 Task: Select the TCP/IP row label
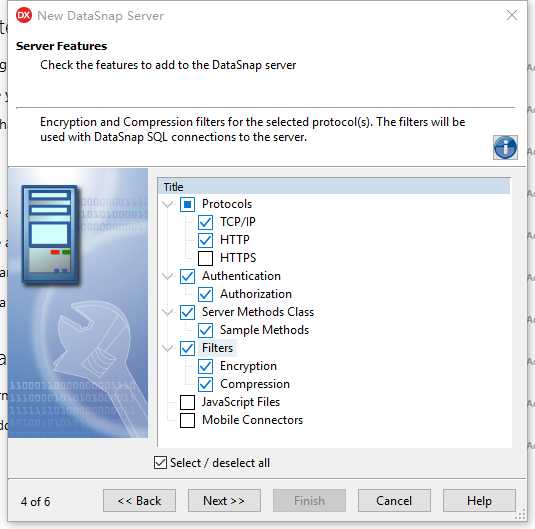click(238, 222)
